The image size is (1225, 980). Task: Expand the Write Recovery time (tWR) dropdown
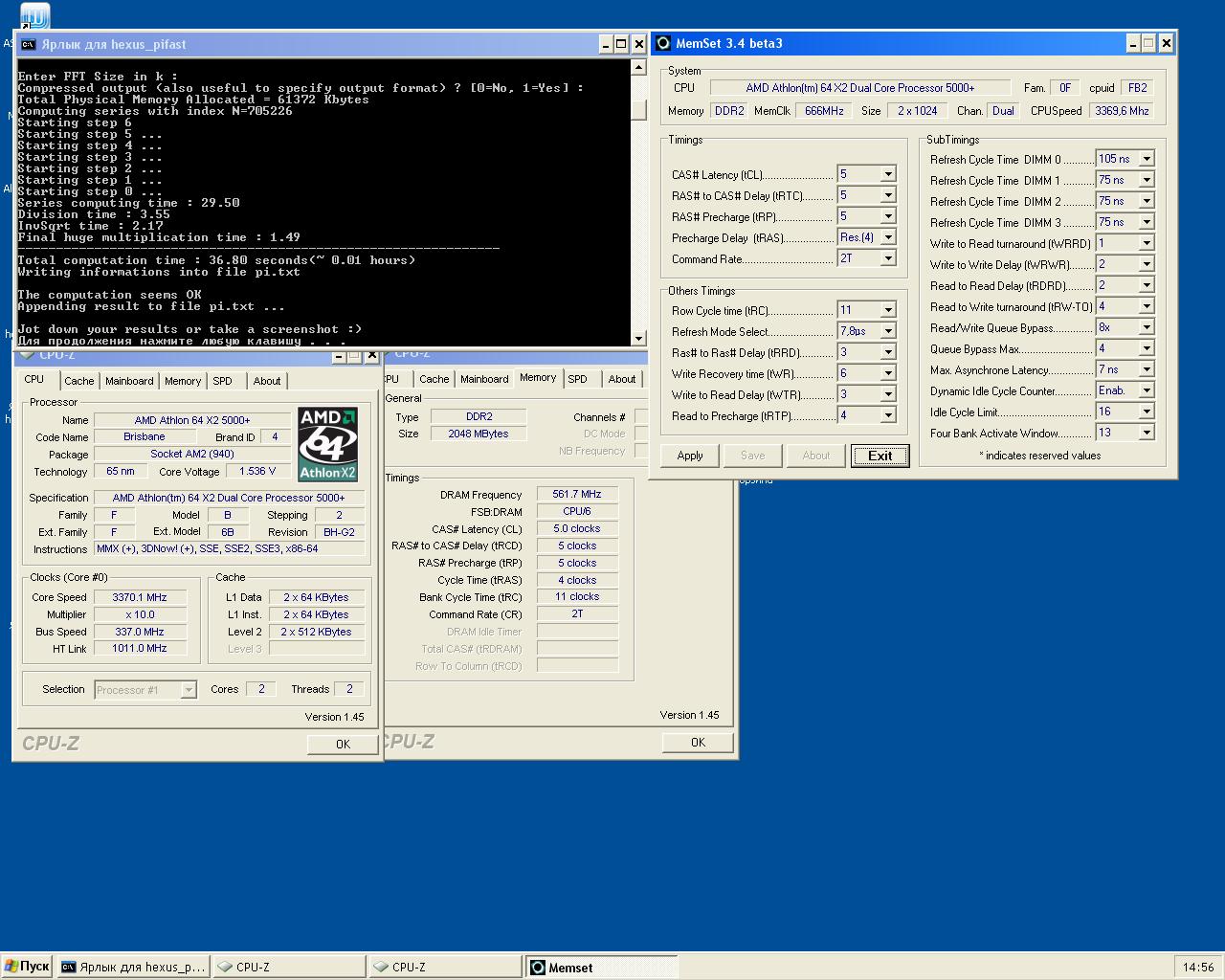tap(888, 373)
